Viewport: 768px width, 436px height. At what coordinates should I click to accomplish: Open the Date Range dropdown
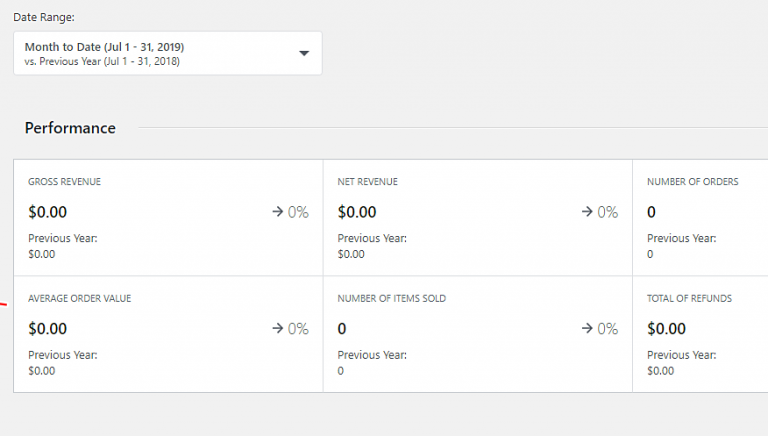coord(167,53)
